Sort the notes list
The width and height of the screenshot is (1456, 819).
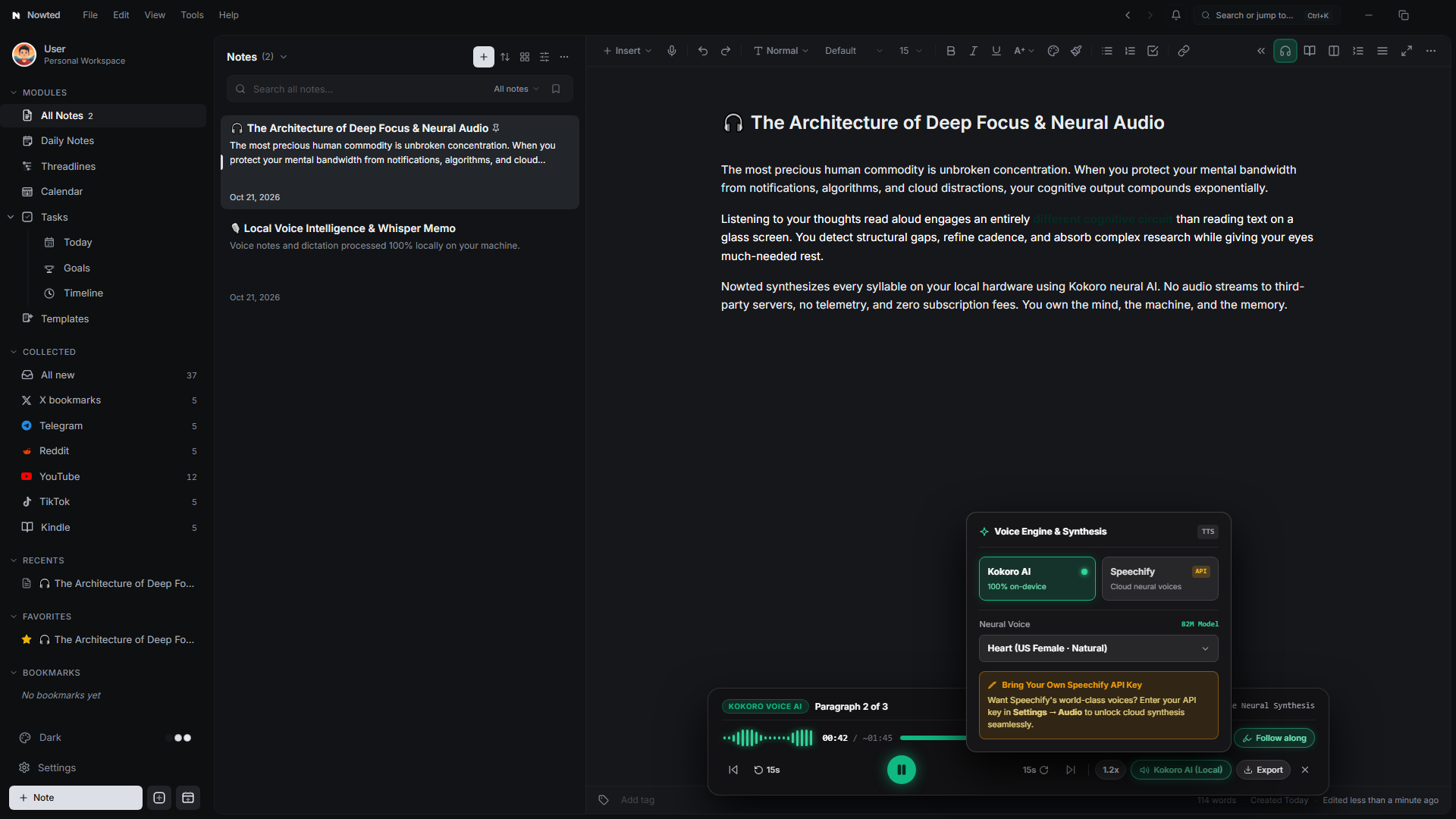(x=505, y=57)
